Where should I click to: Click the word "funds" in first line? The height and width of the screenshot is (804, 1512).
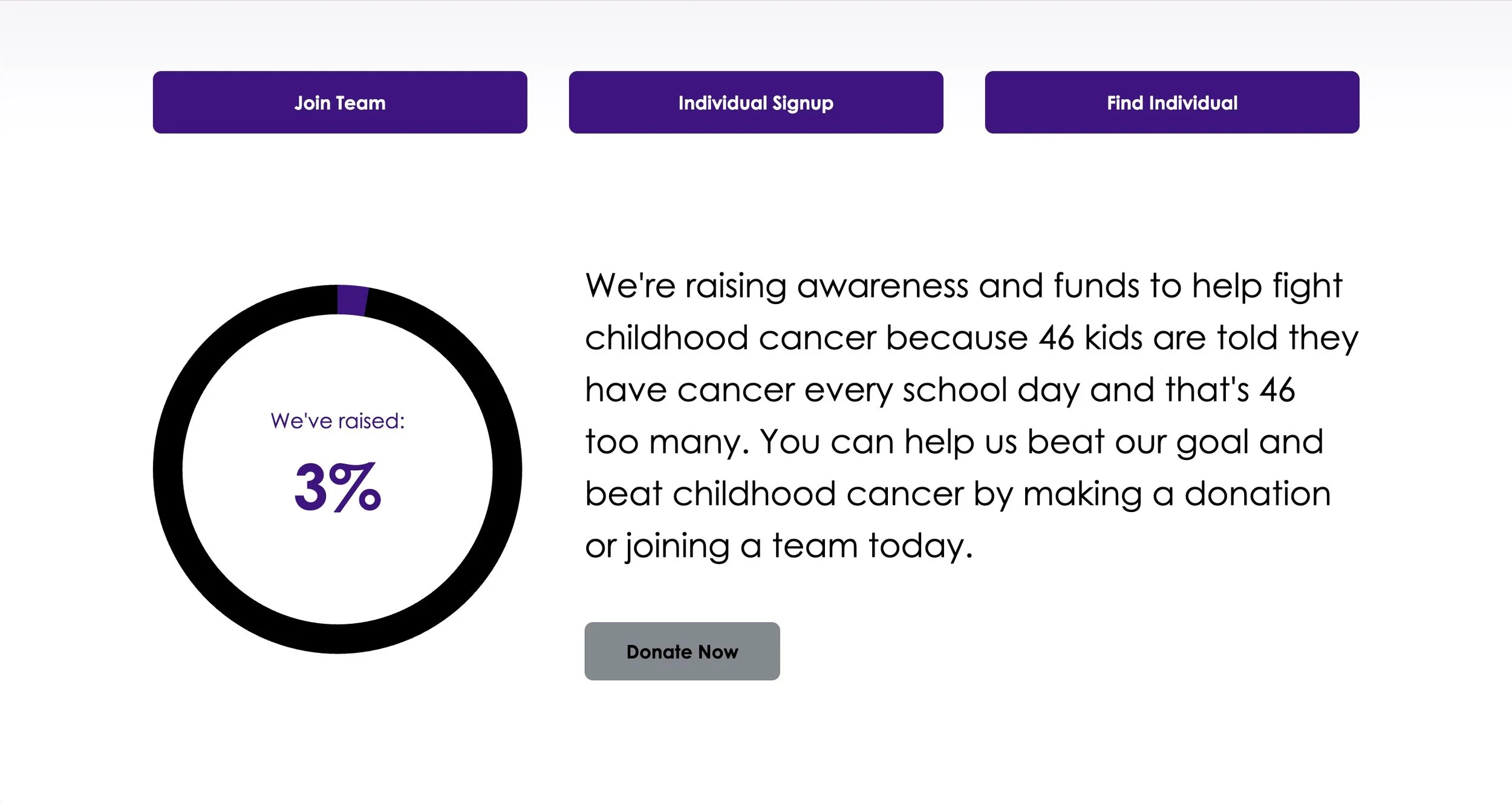pyautogui.click(x=1097, y=285)
